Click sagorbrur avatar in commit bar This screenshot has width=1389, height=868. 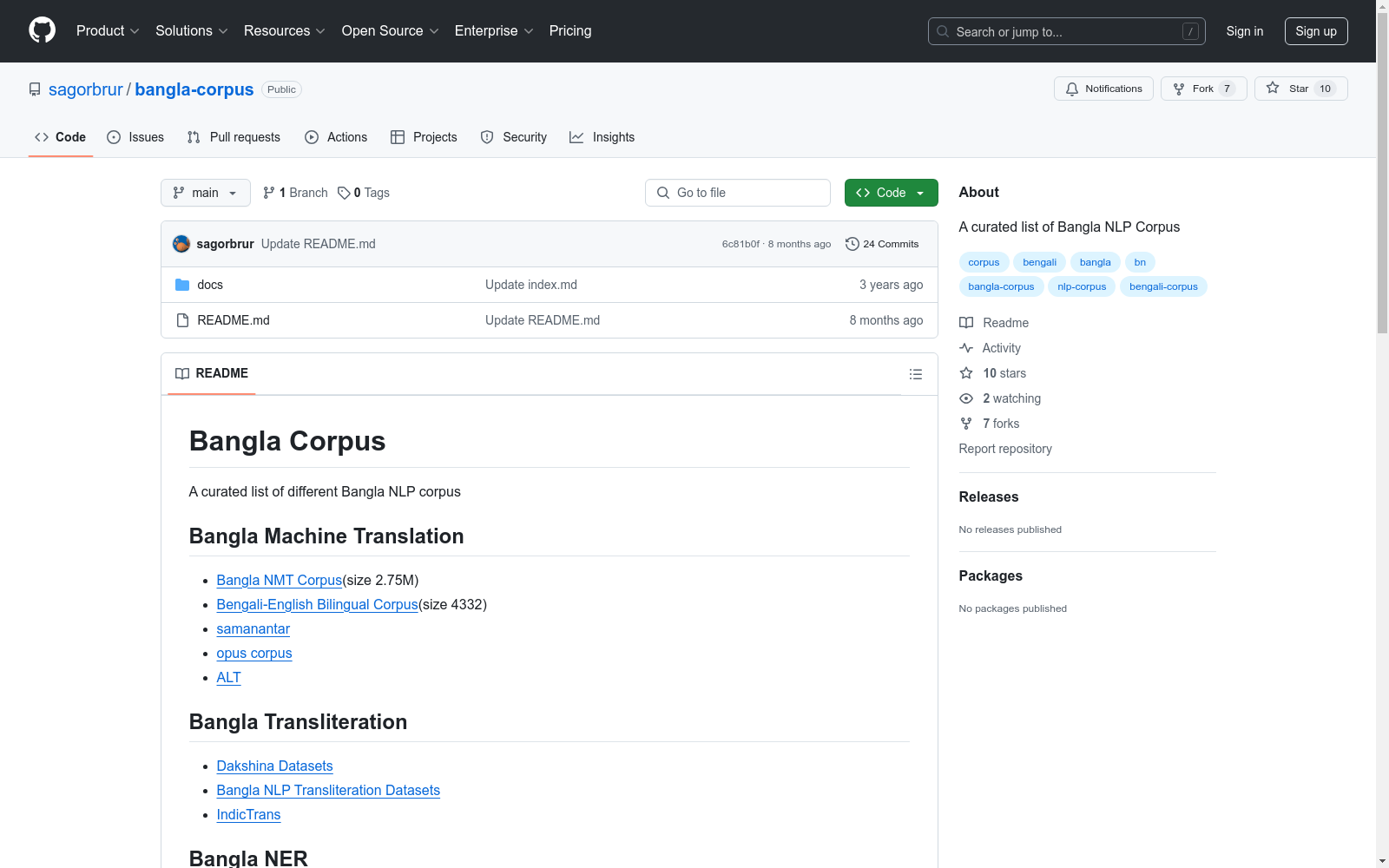click(181, 244)
